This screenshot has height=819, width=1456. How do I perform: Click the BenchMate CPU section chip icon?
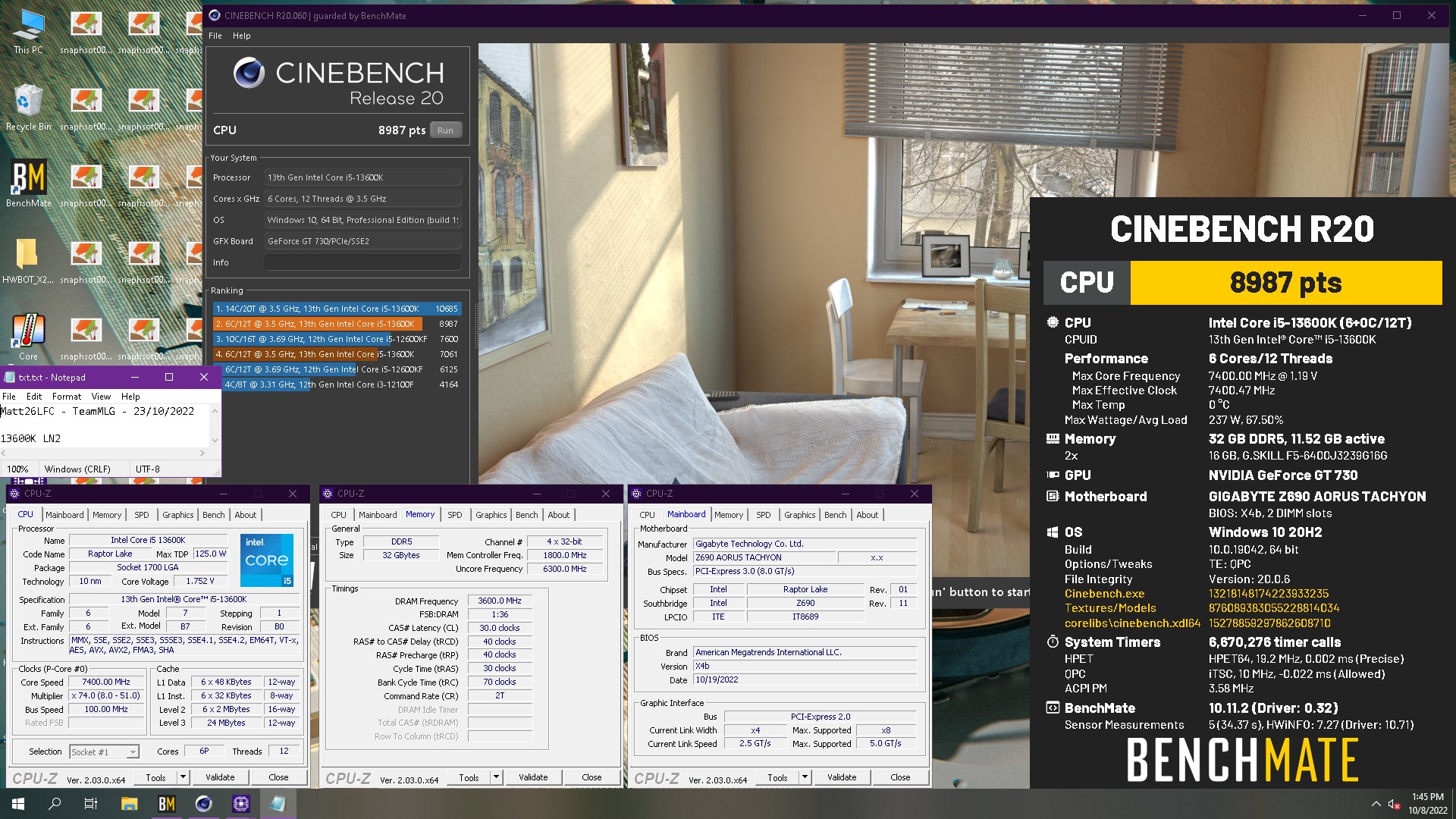click(1053, 322)
